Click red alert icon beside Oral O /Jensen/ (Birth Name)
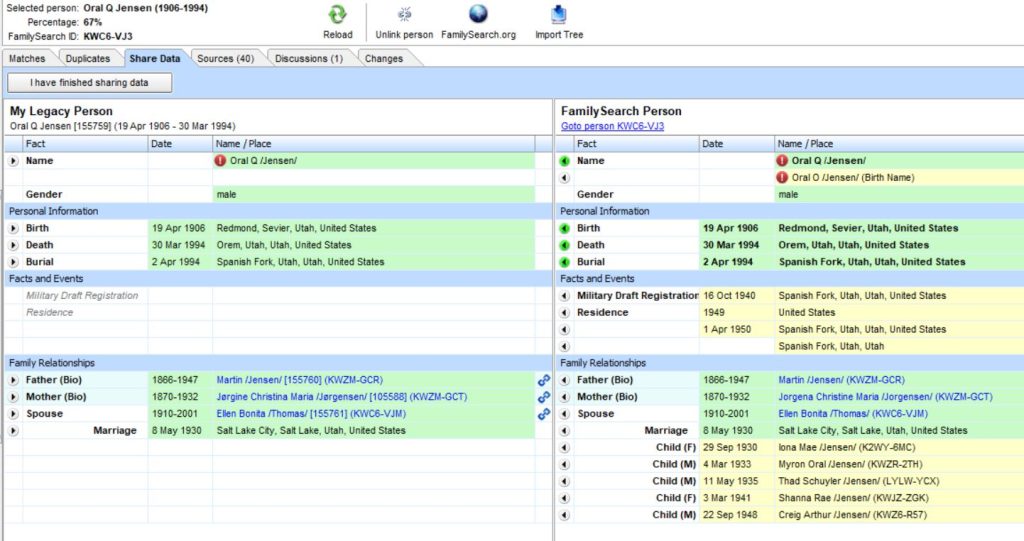Viewport: 1024px width, 541px height. point(782,178)
